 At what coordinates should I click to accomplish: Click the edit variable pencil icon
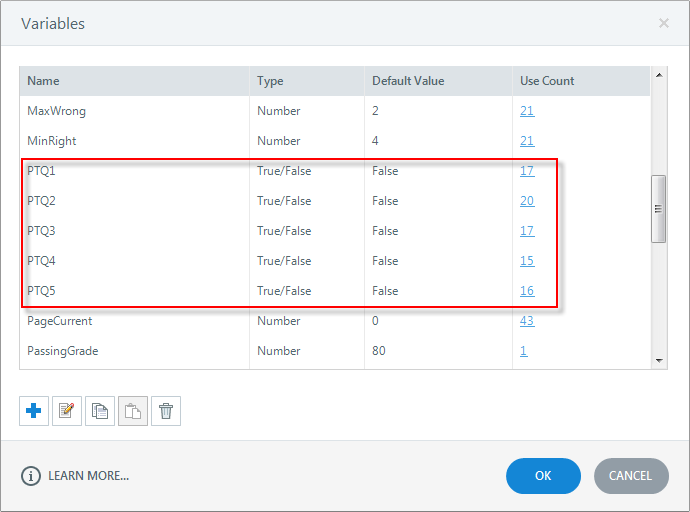(67, 411)
